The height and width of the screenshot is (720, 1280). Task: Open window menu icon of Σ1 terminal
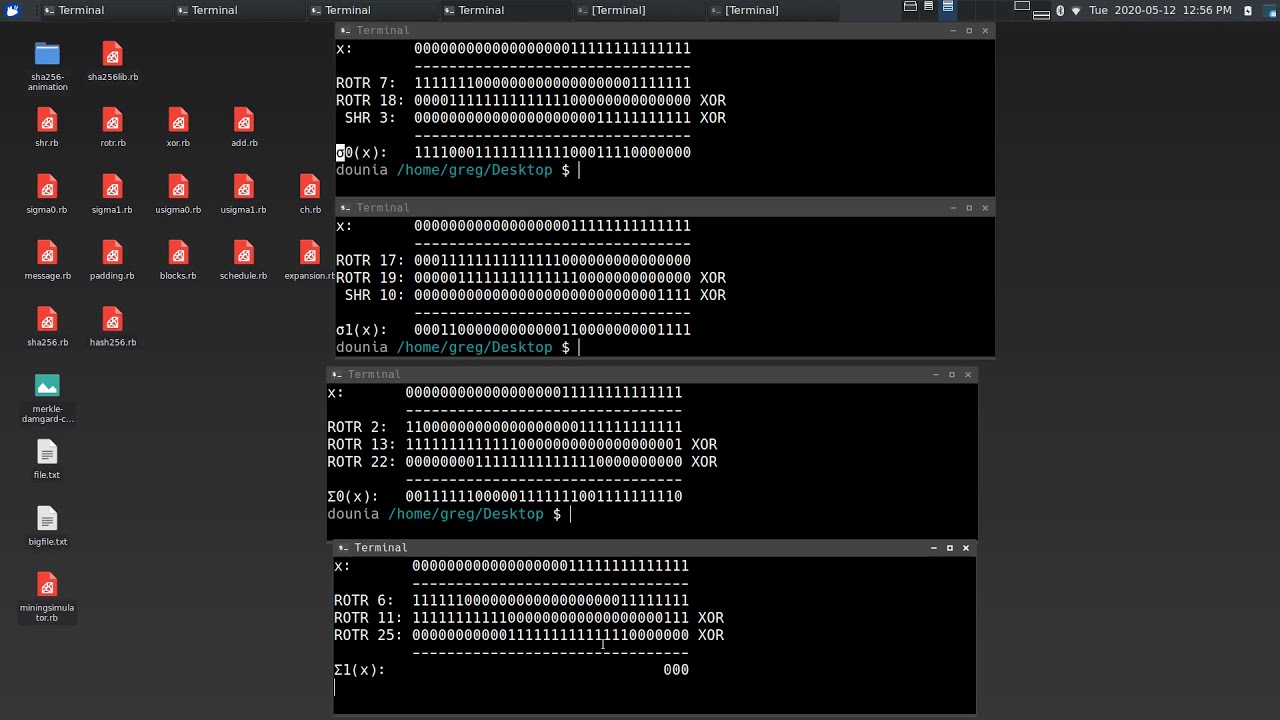[343, 548]
